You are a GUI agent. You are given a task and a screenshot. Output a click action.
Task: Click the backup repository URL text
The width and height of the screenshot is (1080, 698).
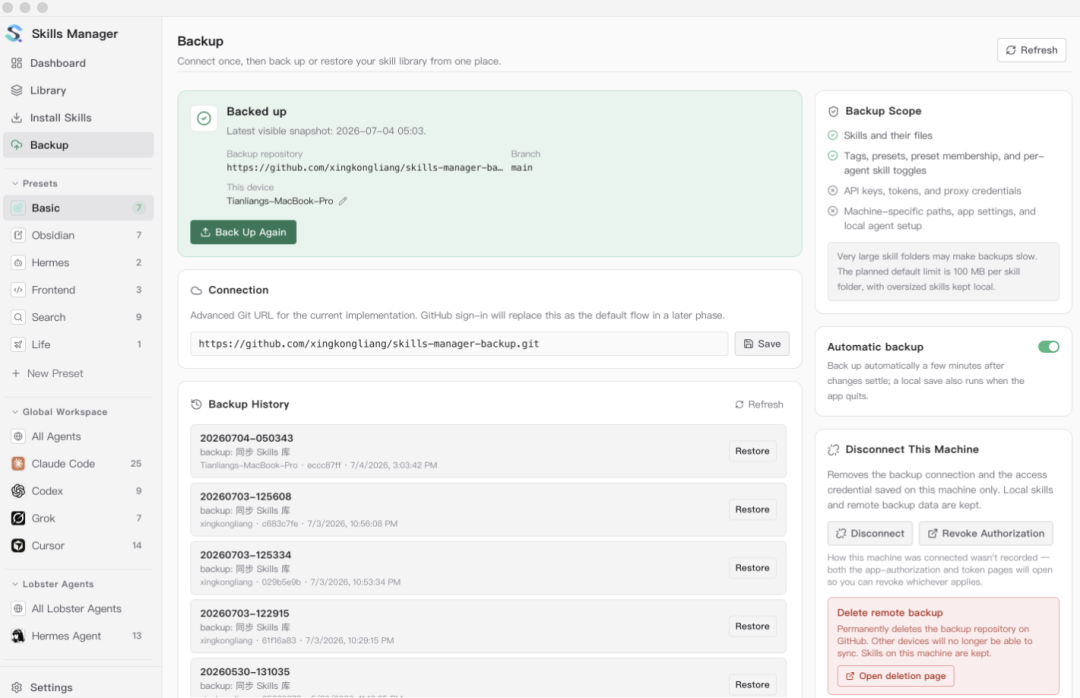364,167
